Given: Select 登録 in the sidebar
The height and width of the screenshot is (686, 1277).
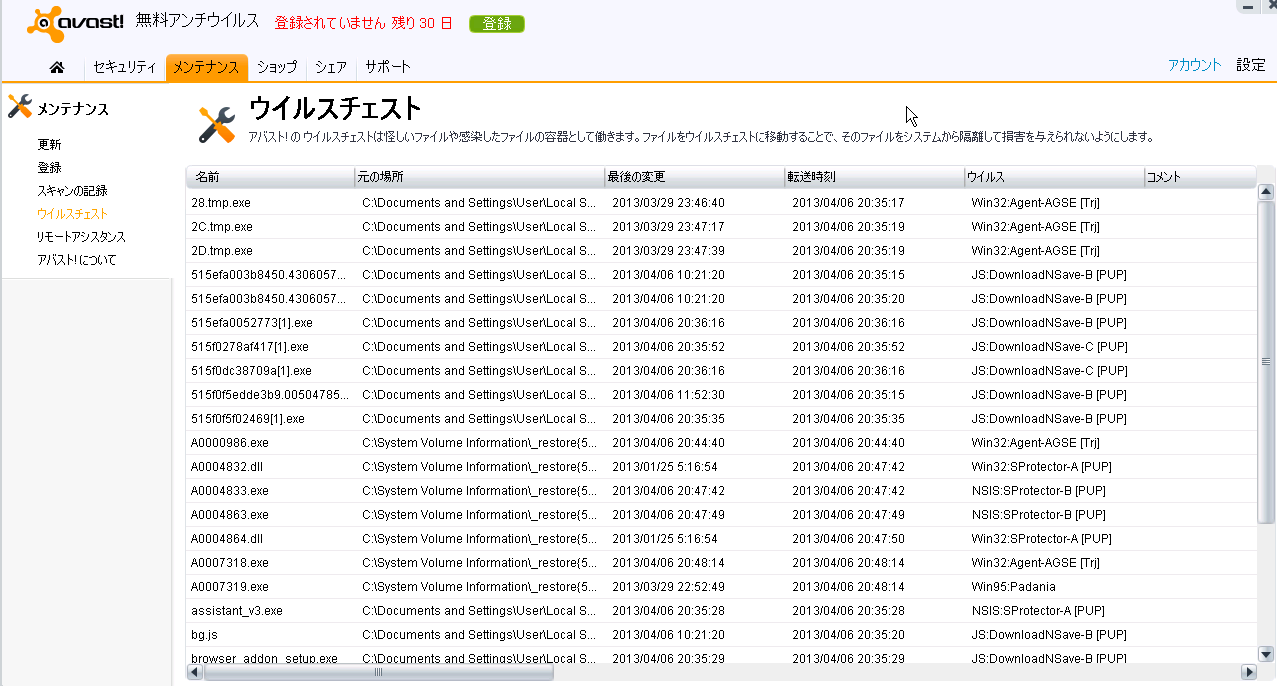Looking at the screenshot, I should click(49, 167).
